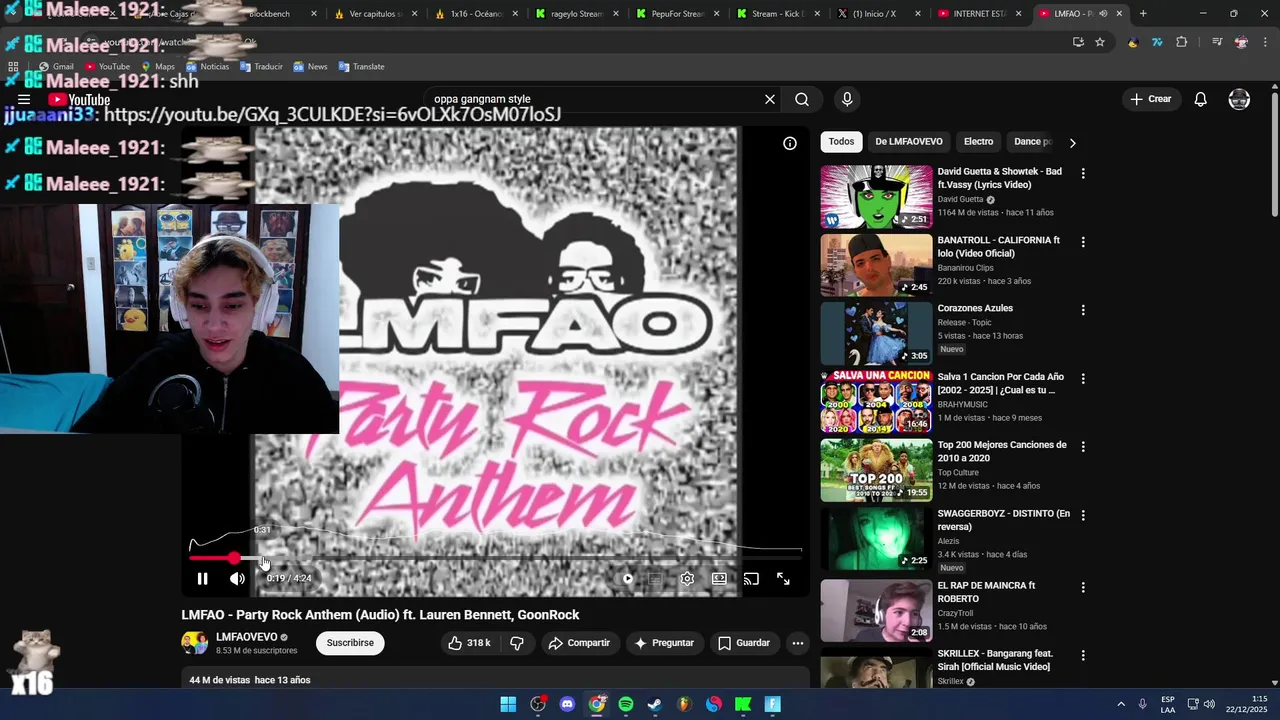1280x720 pixels.
Task: Open options for the SWAGGERBOYZ DISTINTO video
Action: point(1082,516)
